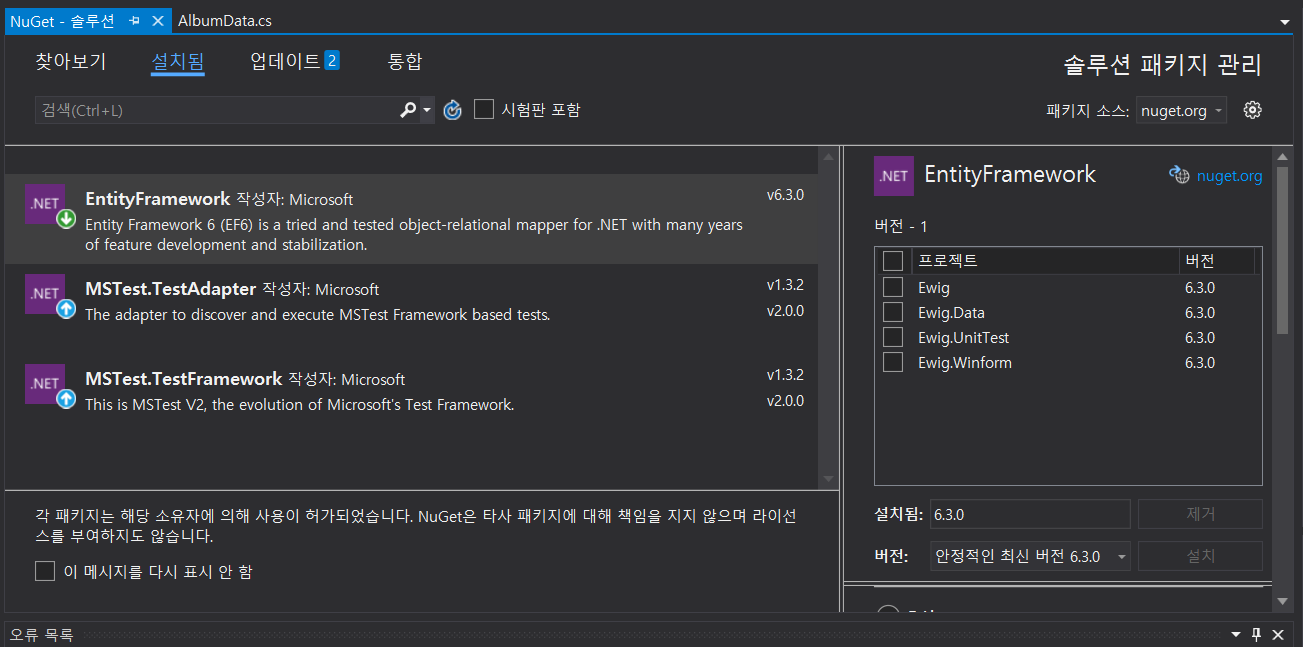The height and width of the screenshot is (647, 1303).
Task: Click the EntityFramework .NET icon in details pane
Action: pos(893,175)
